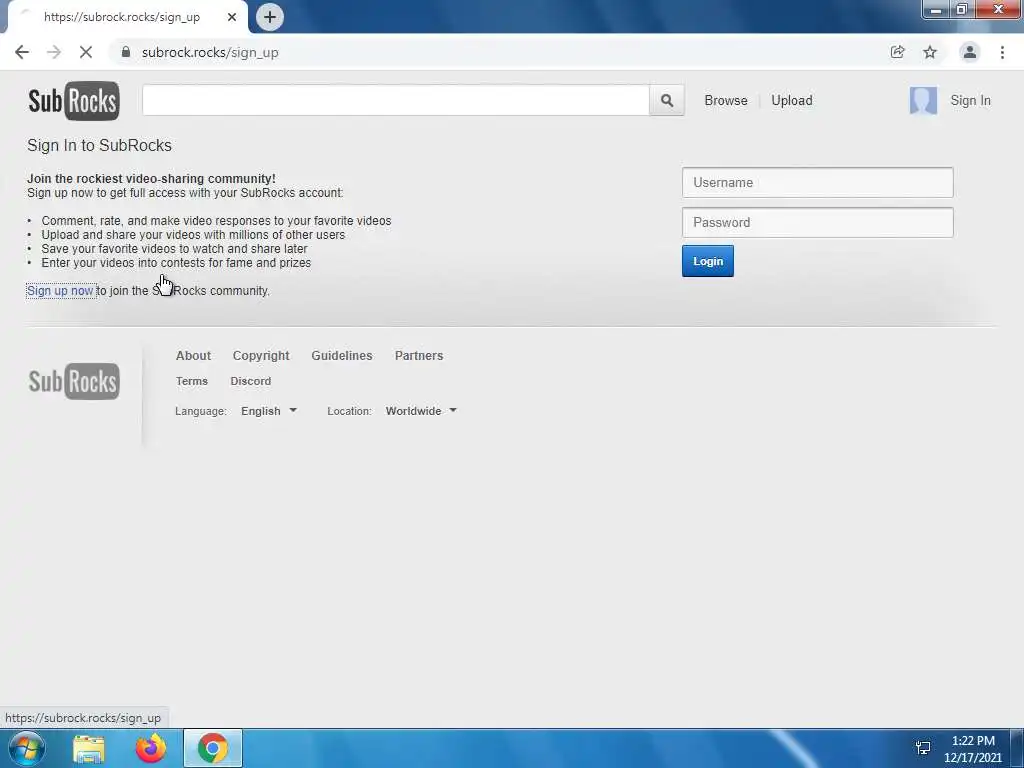
Task: Click the share page icon in address bar
Action: coord(897,52)
